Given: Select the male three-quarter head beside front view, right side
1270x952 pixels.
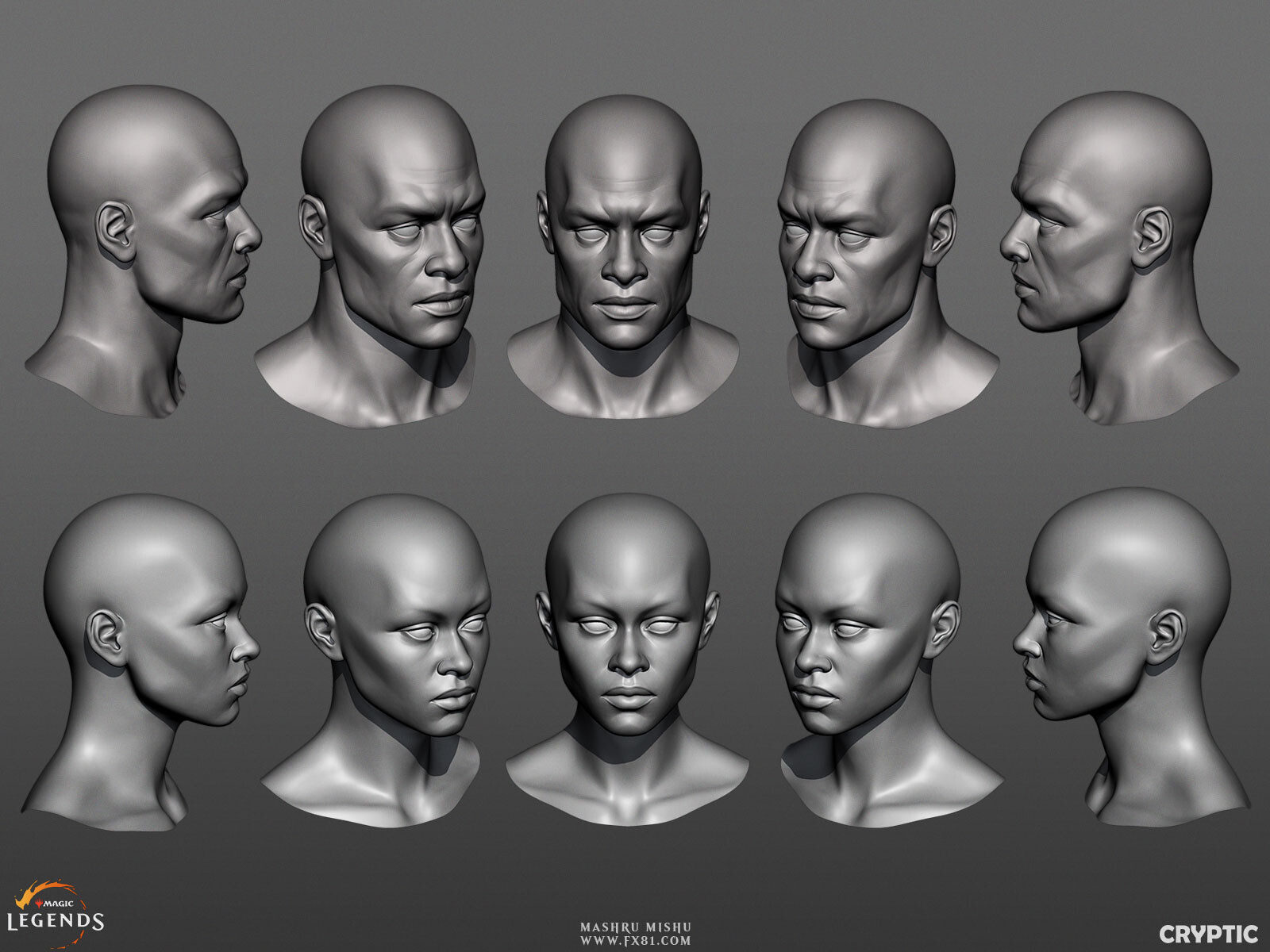Looking at the screenshot, I should [x=891, y=263].
